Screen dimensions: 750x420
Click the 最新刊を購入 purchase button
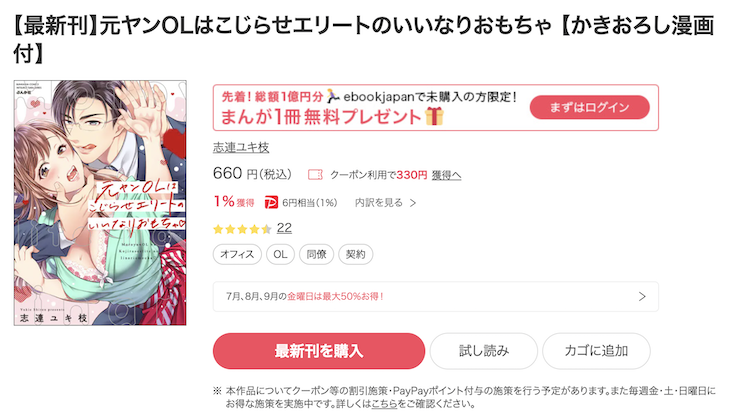[x=319, y=351]
